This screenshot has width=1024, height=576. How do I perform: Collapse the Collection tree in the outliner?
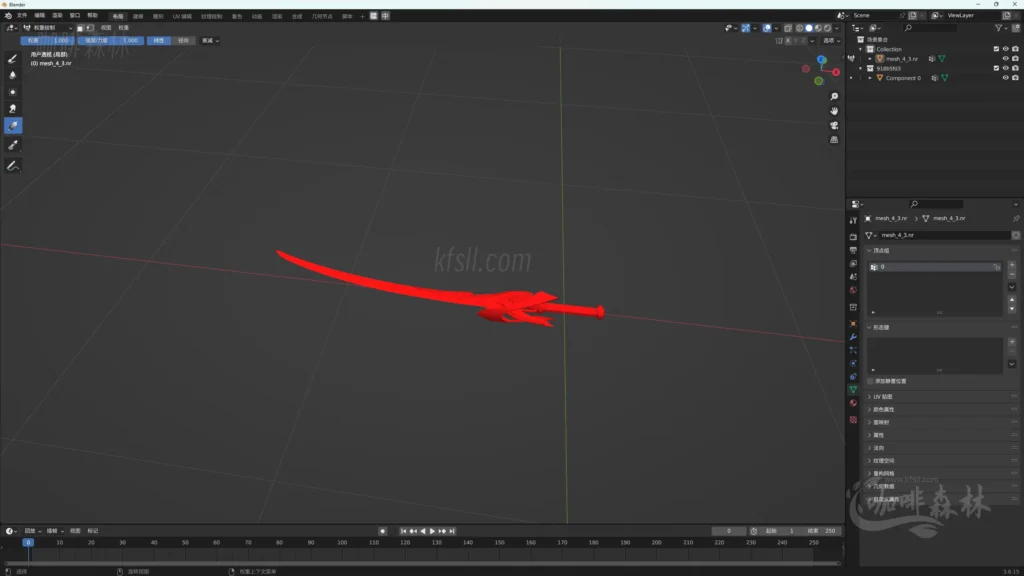[x=860, y=49]
